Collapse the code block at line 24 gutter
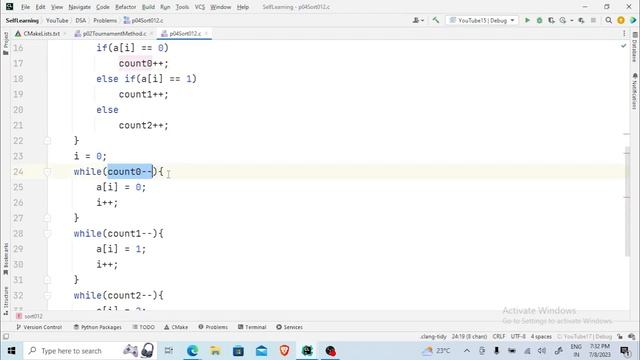Image resolution: width=640 pixels, height=360 pixels. 47,172
